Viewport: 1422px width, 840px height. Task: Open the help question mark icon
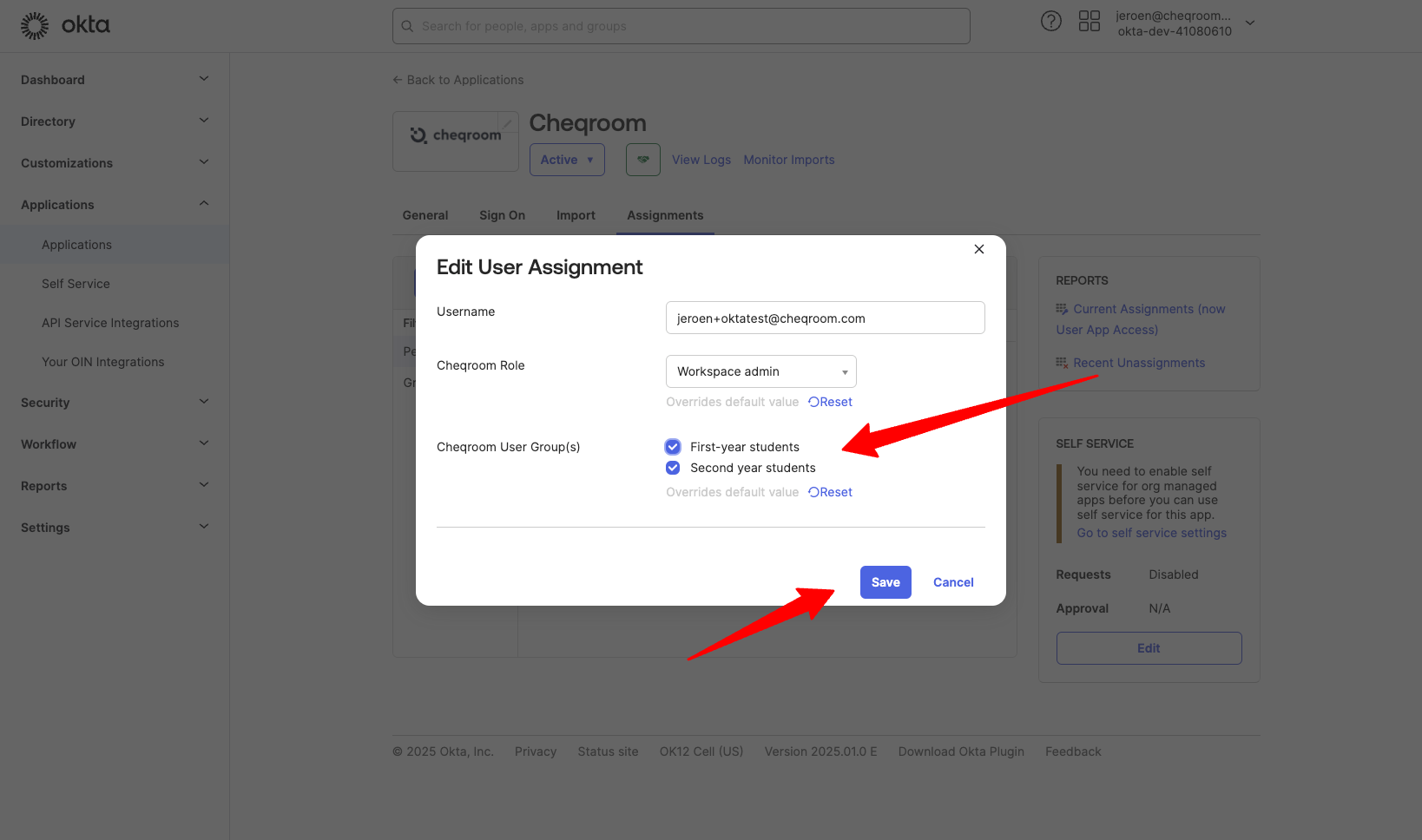coord(1050,22)
